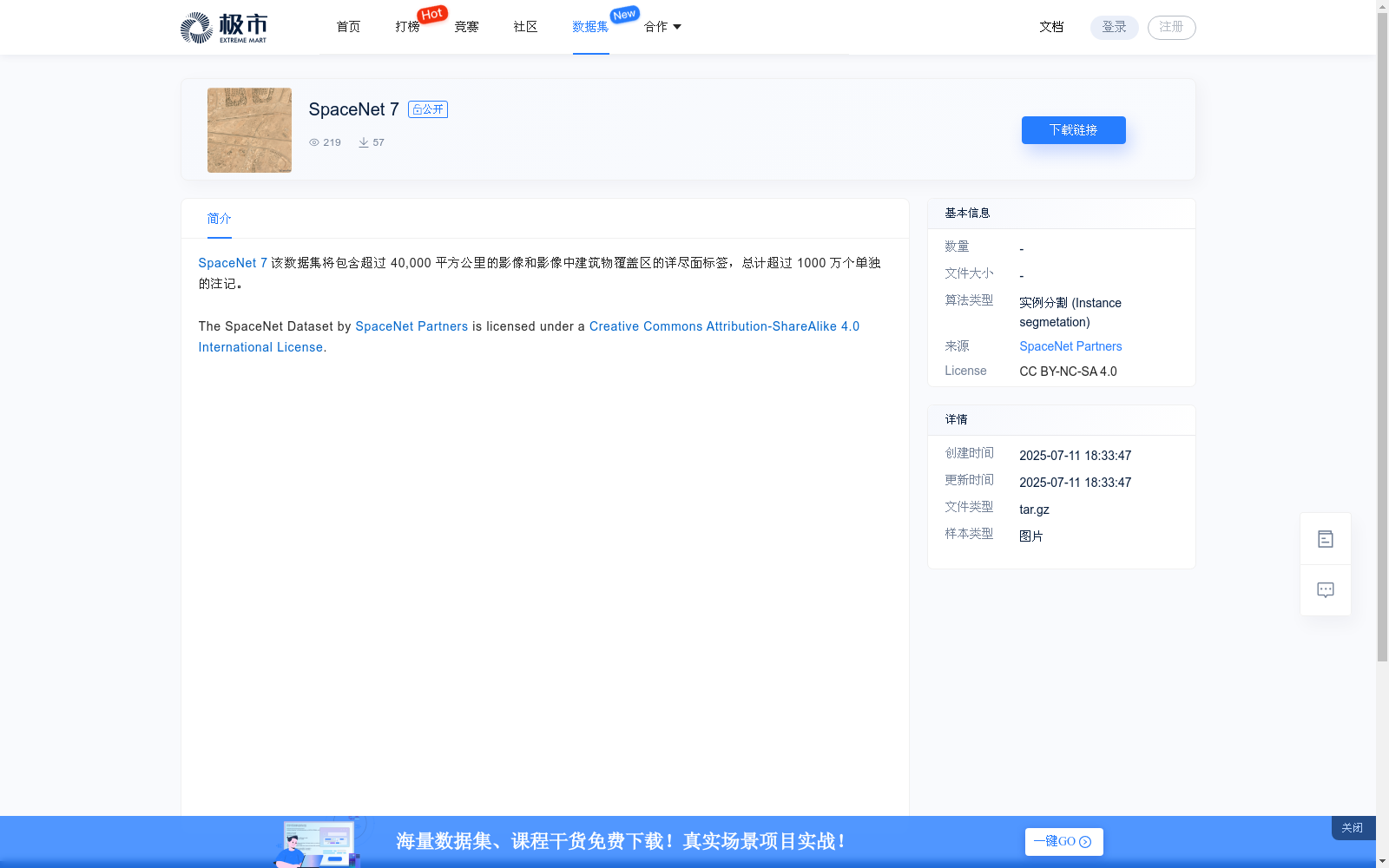The height and width of the screenshot is (868, 1389).
Task: Click the 登录 login button
Action: pyautogui.click(x=1115, y=28)
